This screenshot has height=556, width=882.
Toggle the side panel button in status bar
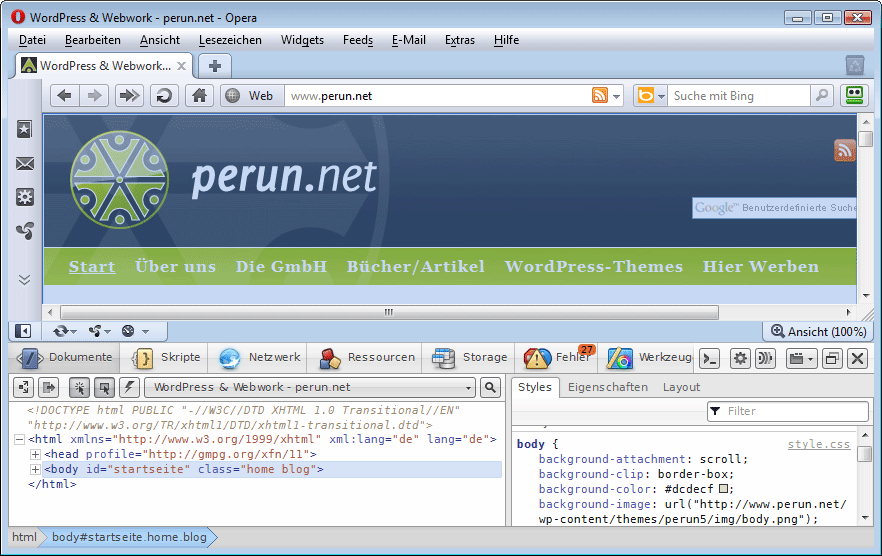23,331
